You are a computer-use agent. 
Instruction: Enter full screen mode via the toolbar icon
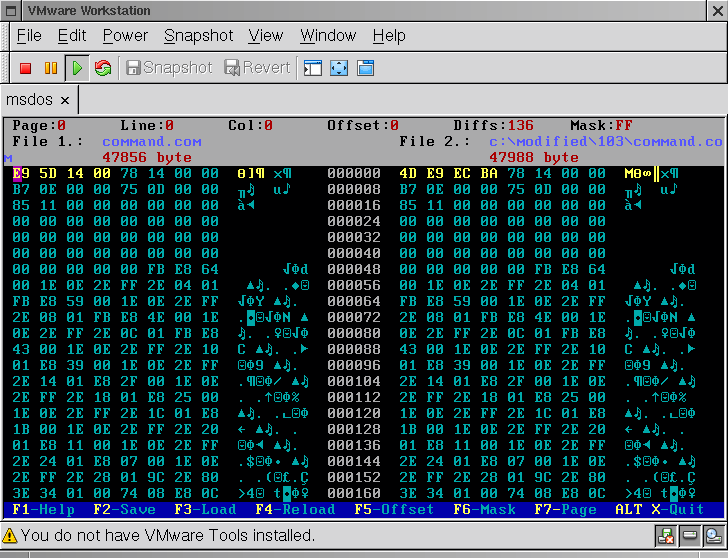339,68
